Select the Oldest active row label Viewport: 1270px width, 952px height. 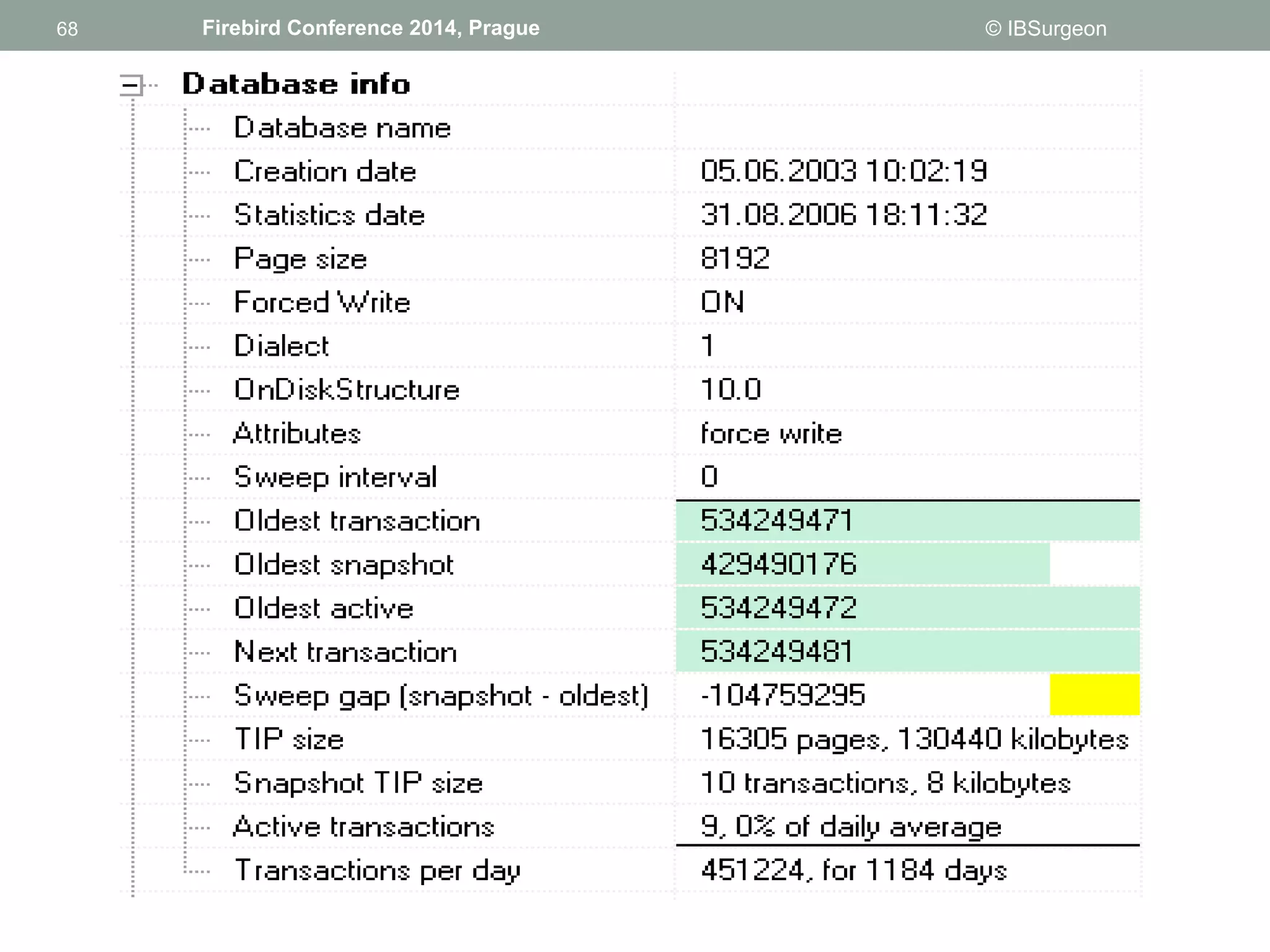click(x=323, y=608)
